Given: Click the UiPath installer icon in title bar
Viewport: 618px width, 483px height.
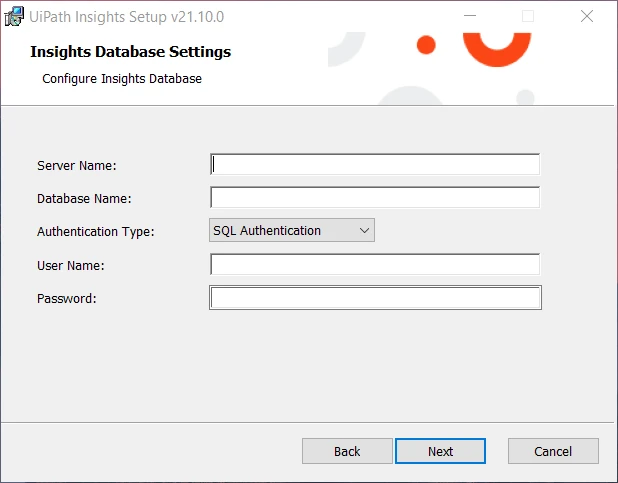Looking at the screenshot, I should pos(14,17).
